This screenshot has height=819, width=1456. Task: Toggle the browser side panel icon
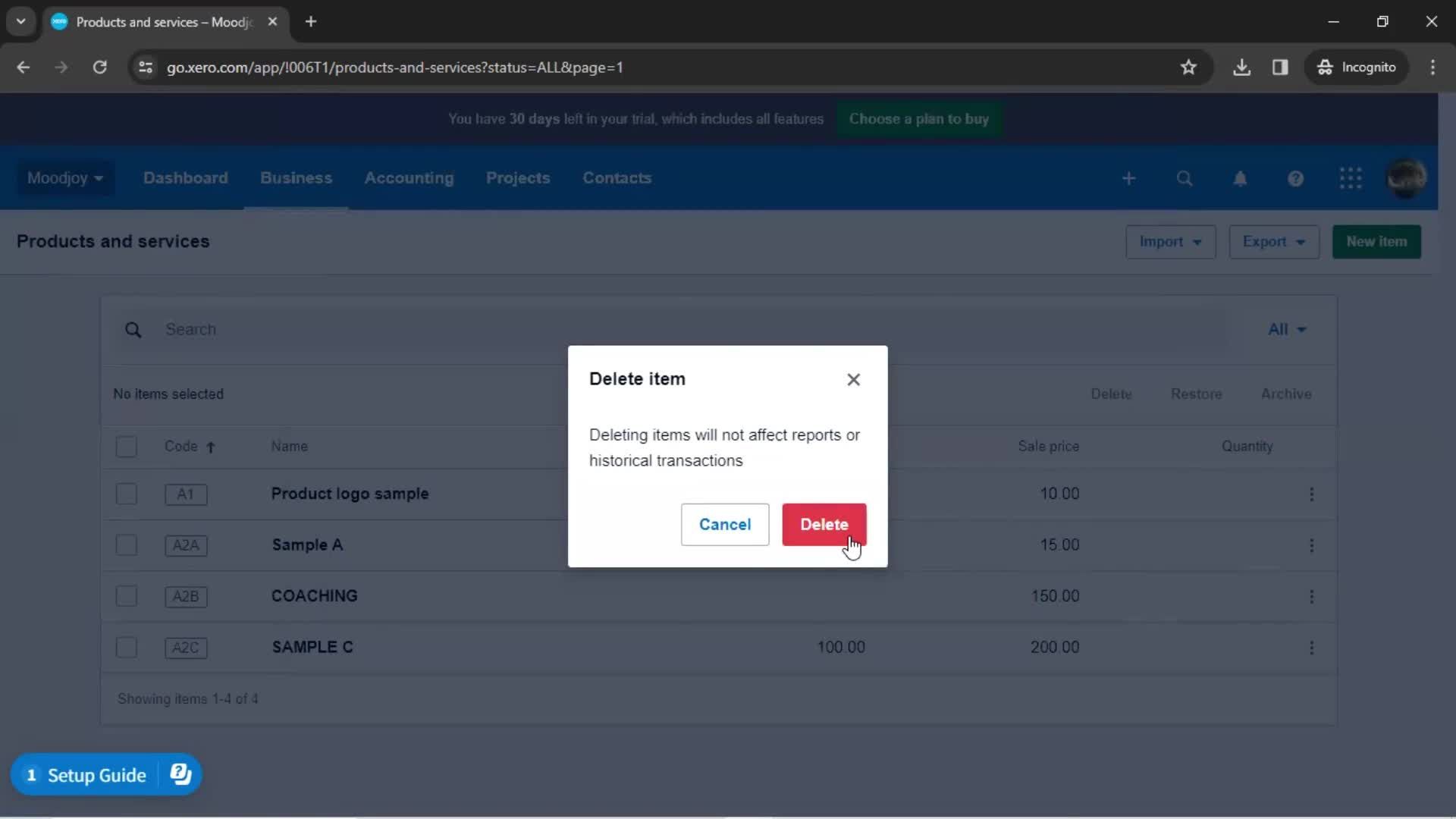coord(1280,67)
